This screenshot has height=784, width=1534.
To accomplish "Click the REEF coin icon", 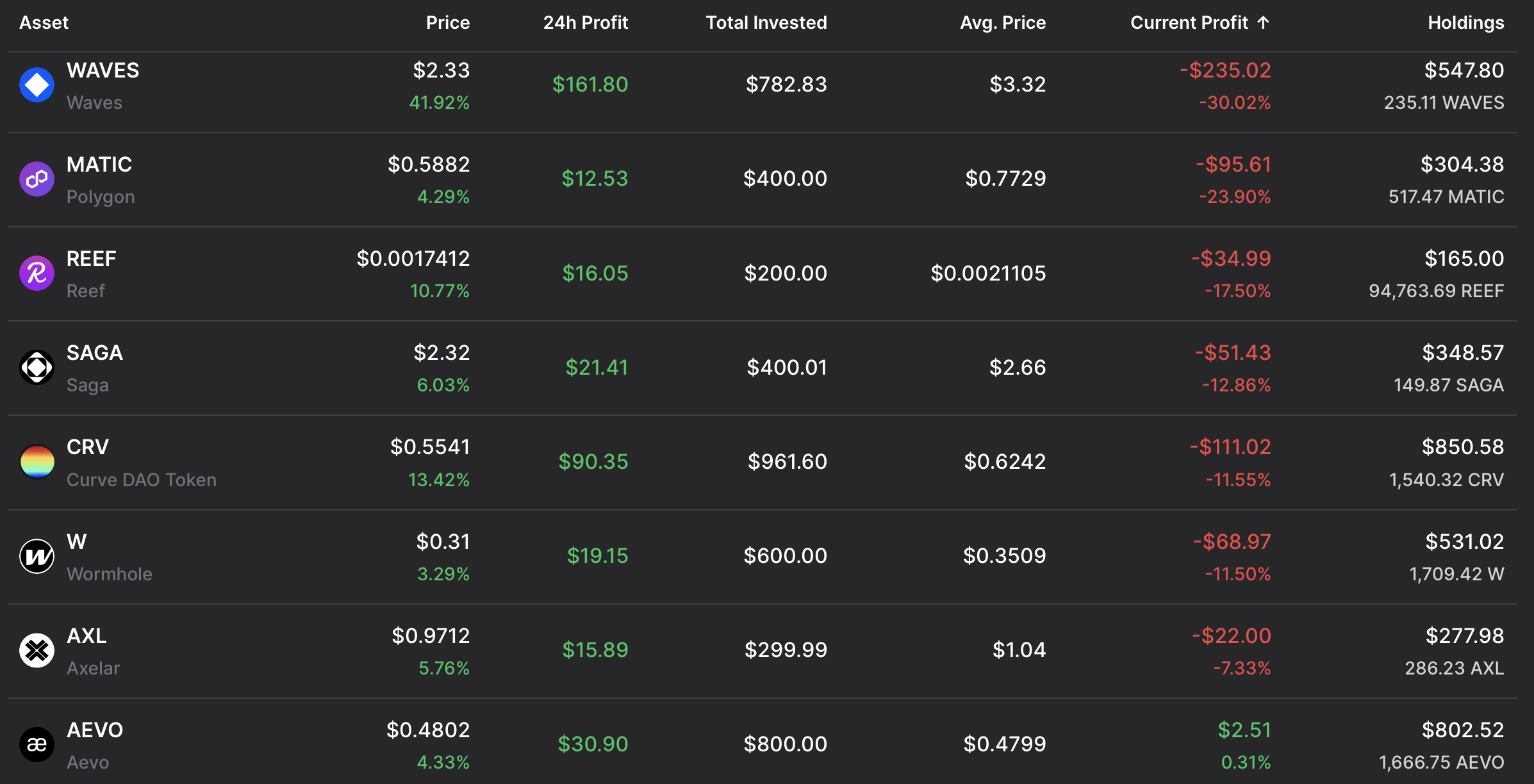I will tap(37, 274).
